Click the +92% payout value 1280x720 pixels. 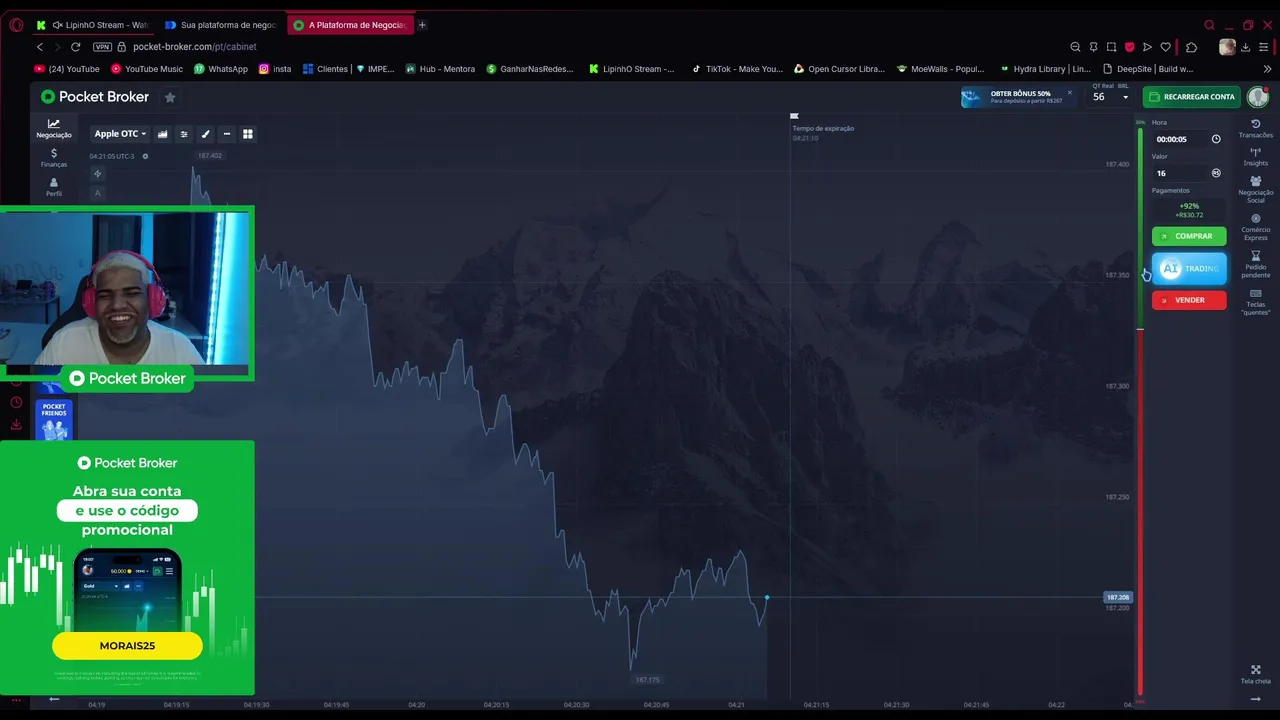tap(1189, 206)
